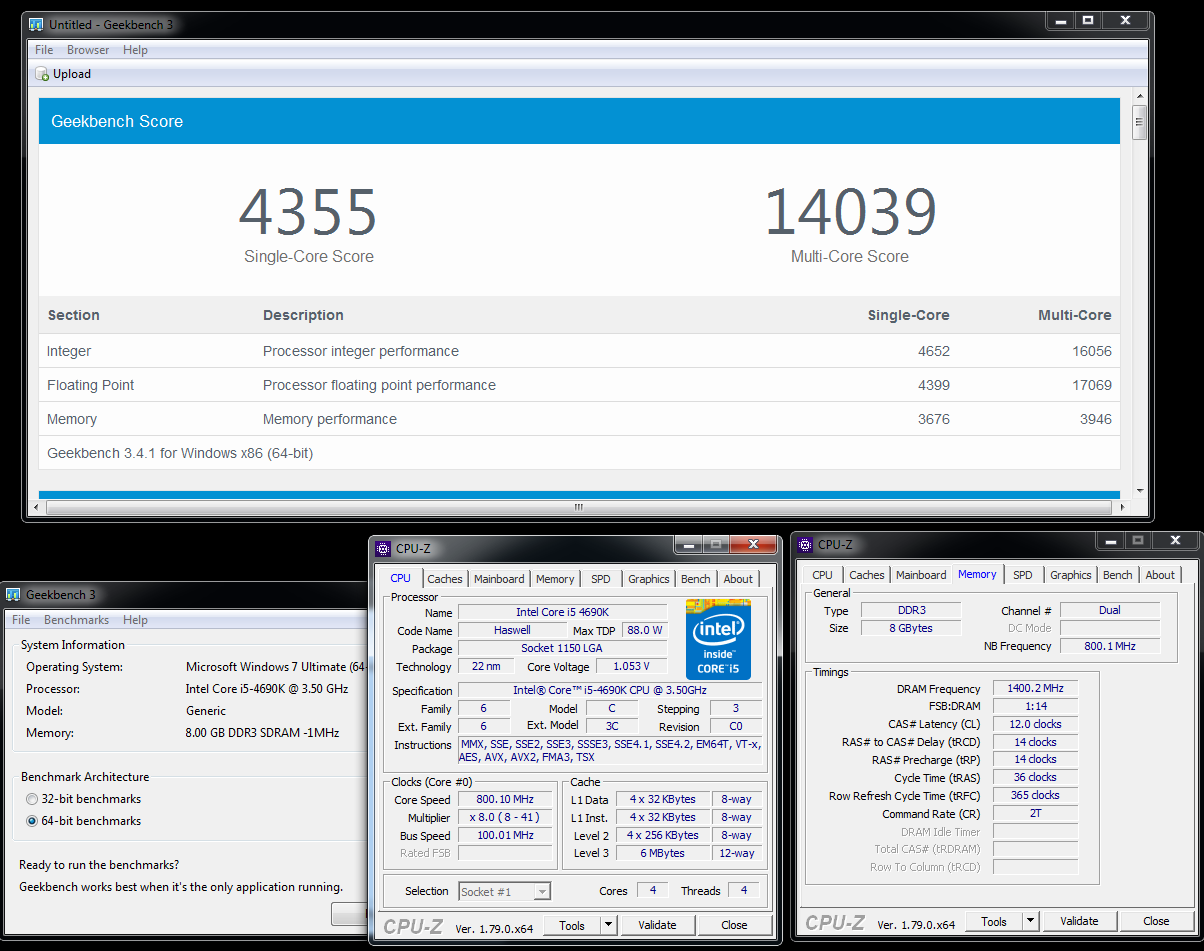The image size is (1204, 951).
Task: Switch to SPD tab in CPU-Z memory window
Action: [x=1023, y=575]
